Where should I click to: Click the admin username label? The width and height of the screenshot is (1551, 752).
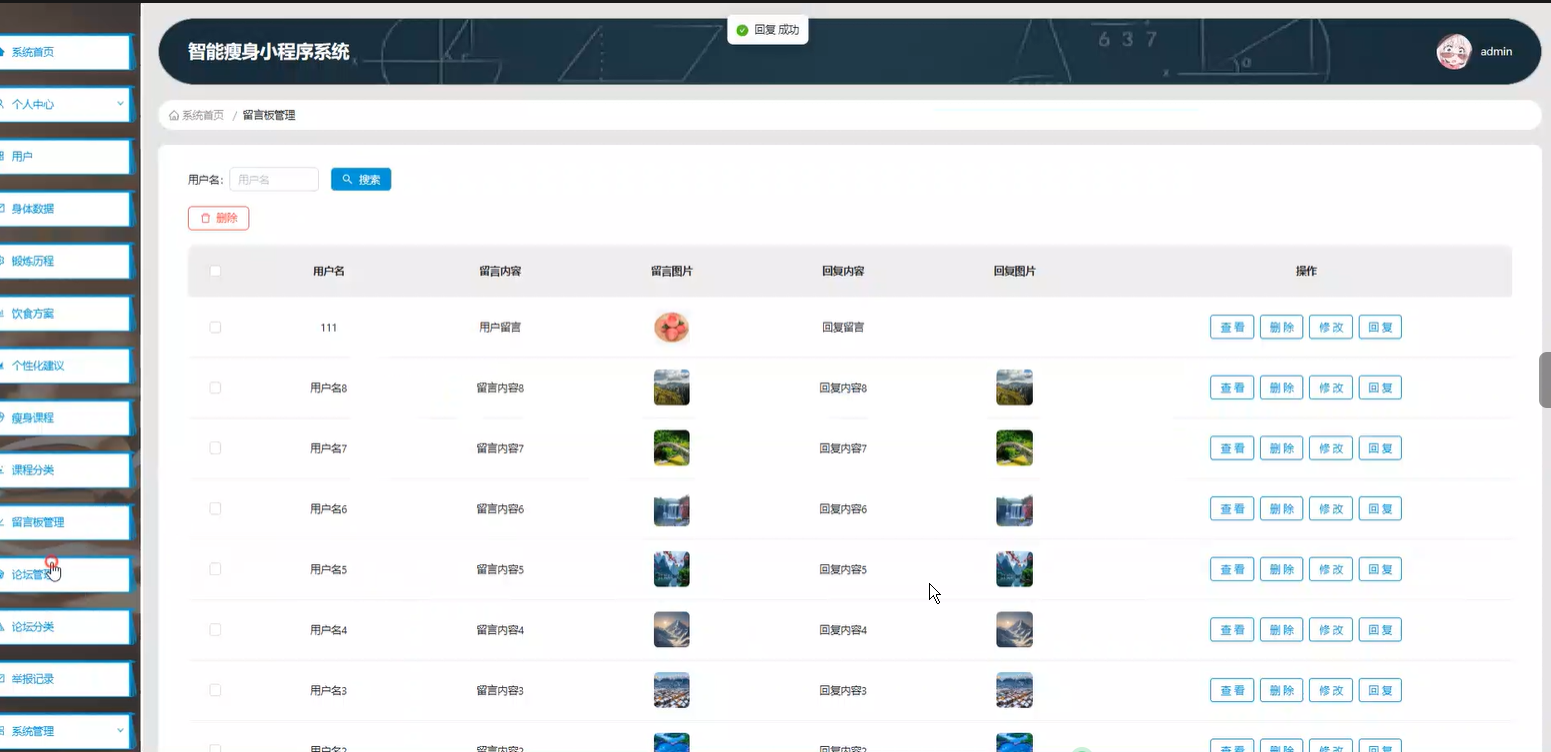(x=1496, y=52)
